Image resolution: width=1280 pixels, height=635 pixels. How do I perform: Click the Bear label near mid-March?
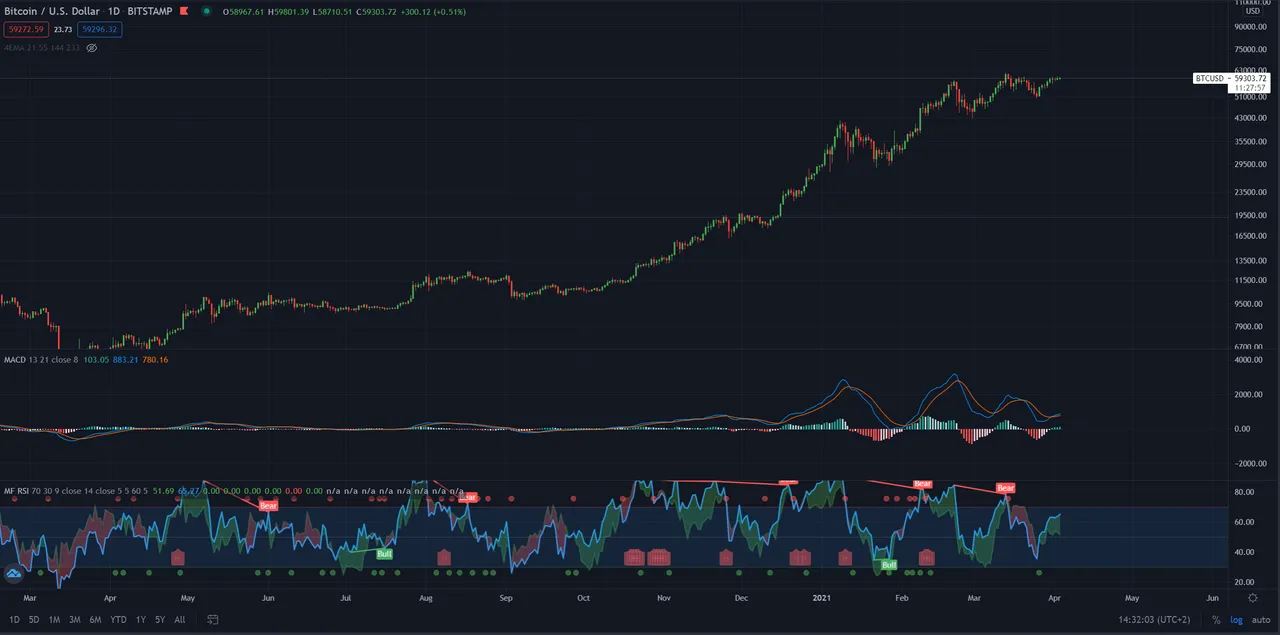pyautogui.click(x=1005, y=488)
